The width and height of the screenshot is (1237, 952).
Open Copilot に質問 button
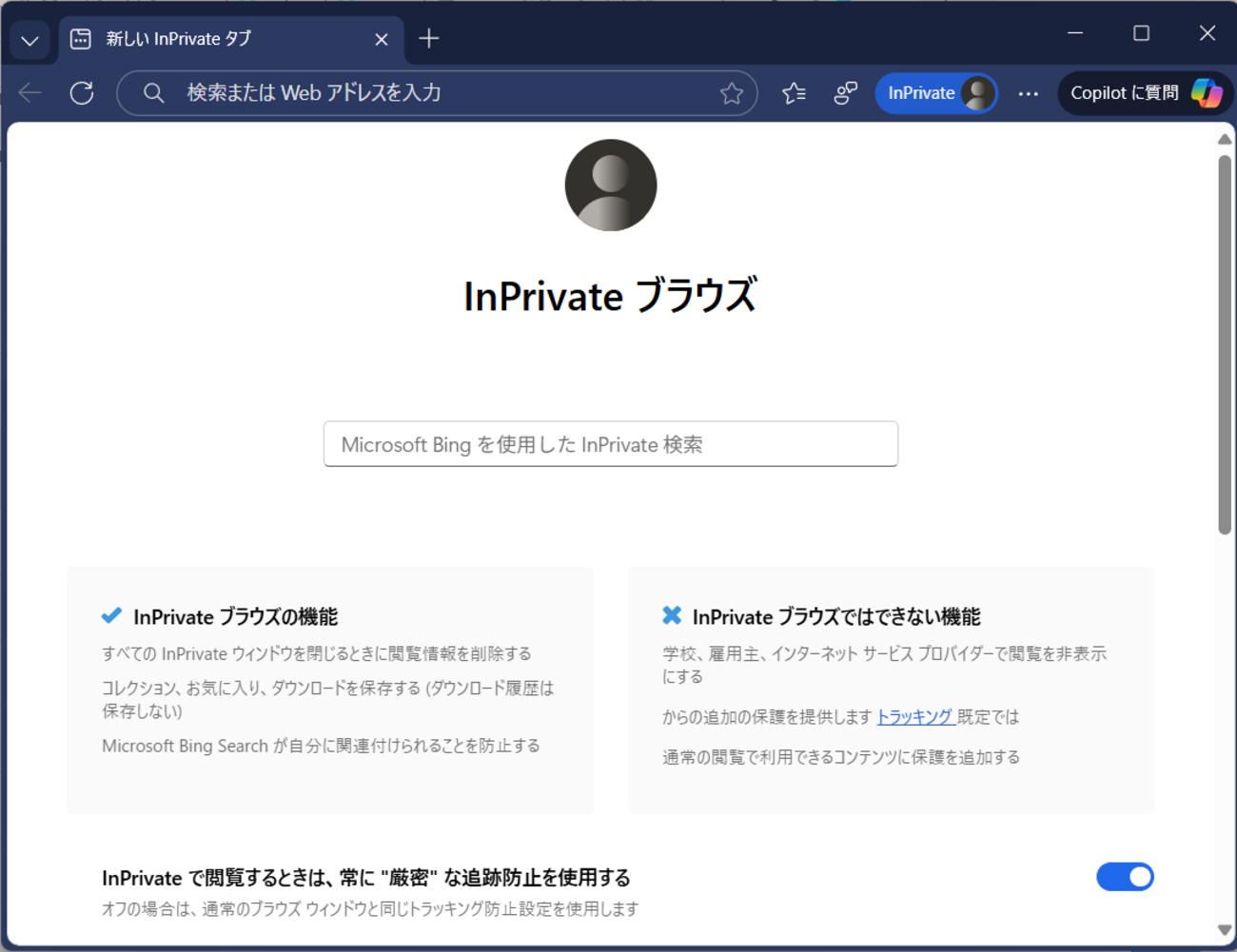pyautogui.click(x=1145, y=93)
